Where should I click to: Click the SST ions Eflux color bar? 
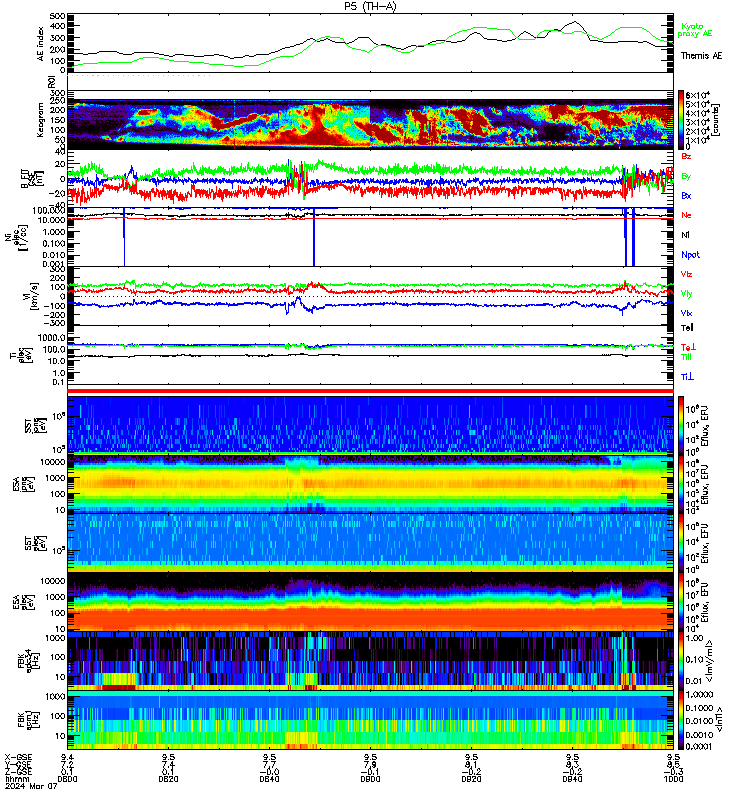tap(681, 424)
